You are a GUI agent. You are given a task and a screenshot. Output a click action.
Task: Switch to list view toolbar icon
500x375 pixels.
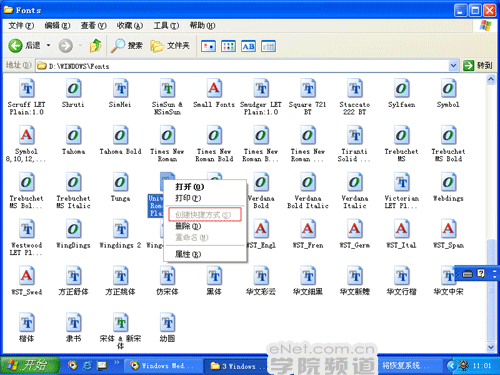(228, 46)
